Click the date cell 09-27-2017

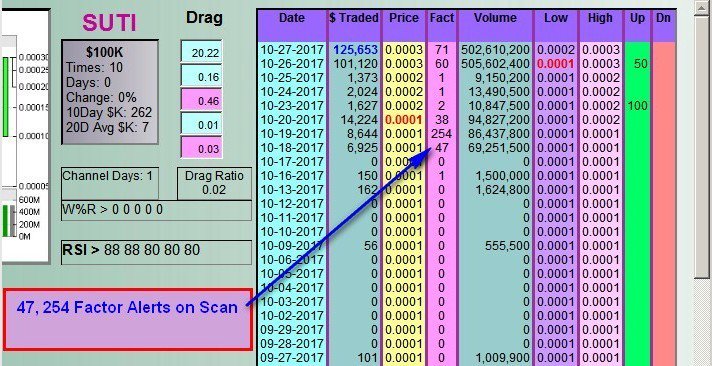(292, 358)
